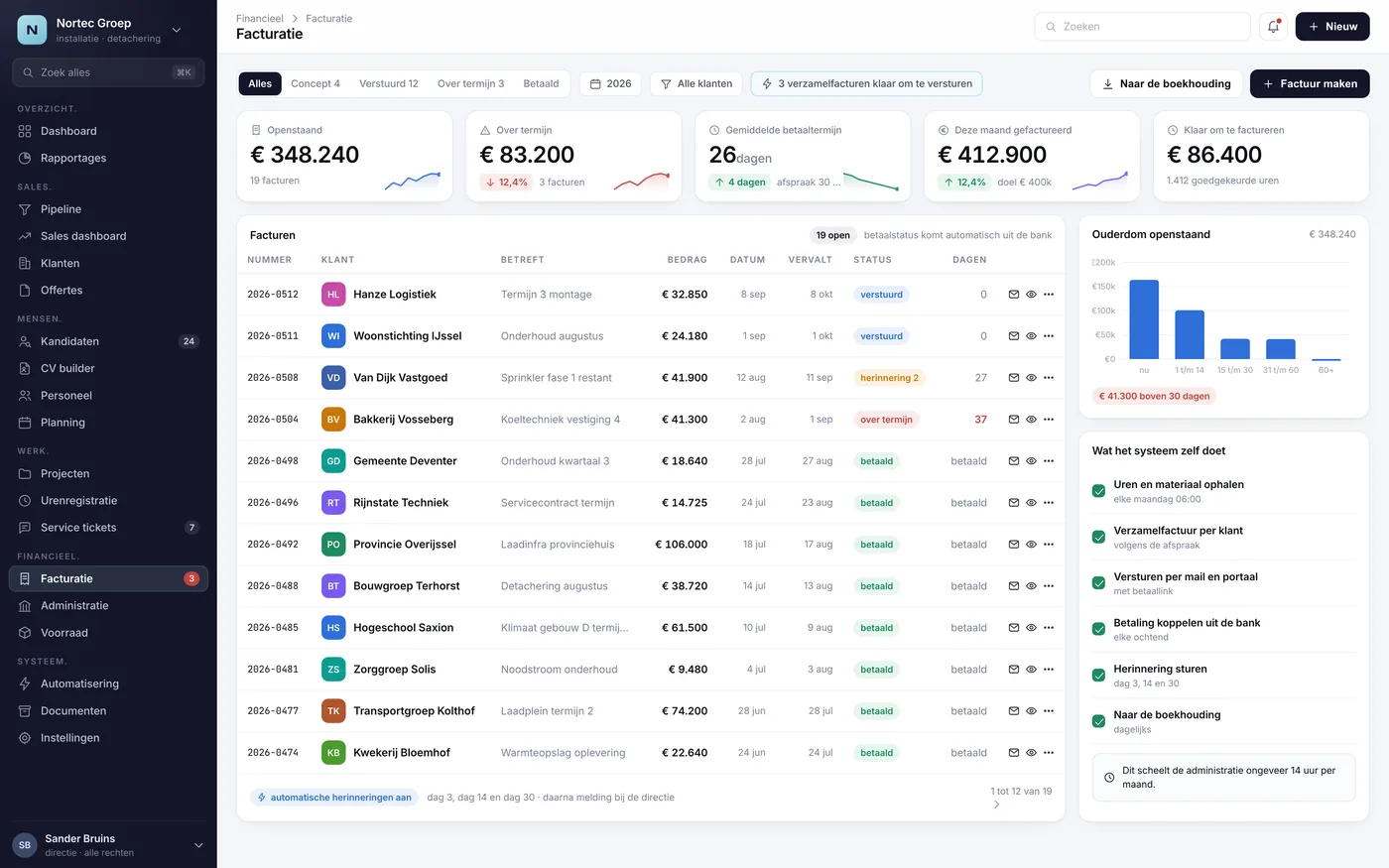The image size is (1389, 868).
Task: Focus the Zoeken search field
Action: pos(1142,27)
